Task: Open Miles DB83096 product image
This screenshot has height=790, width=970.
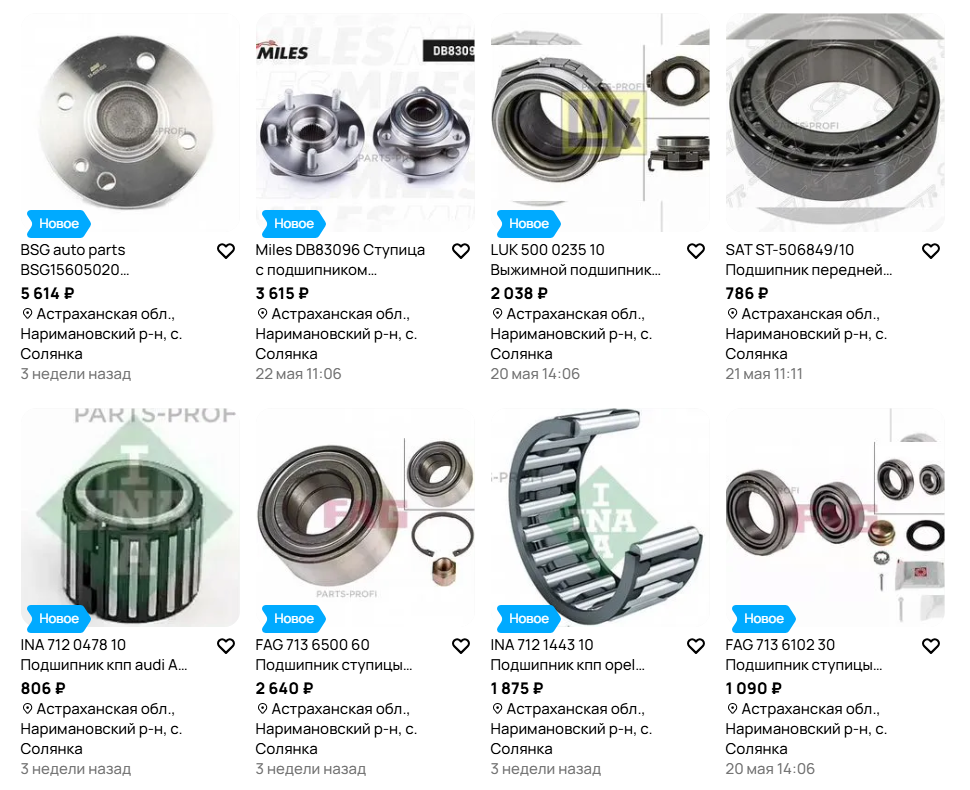Action: [365, 122]
